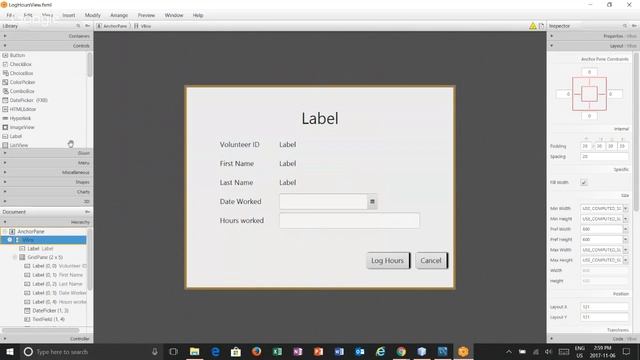Viewport: 640px width, 360px height.
Task: Click the Spacing value field in Inspector
Action: pyautogui.click(x=604, y=156)
